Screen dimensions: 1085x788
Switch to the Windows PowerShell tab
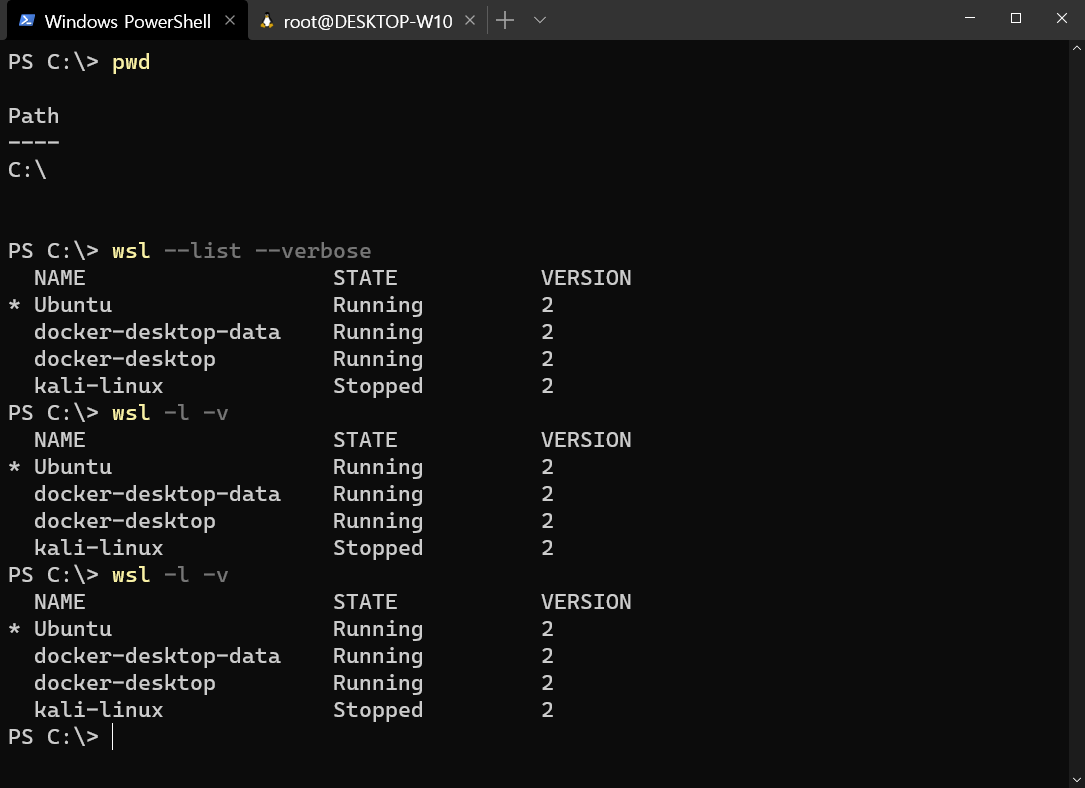(127, 21)
